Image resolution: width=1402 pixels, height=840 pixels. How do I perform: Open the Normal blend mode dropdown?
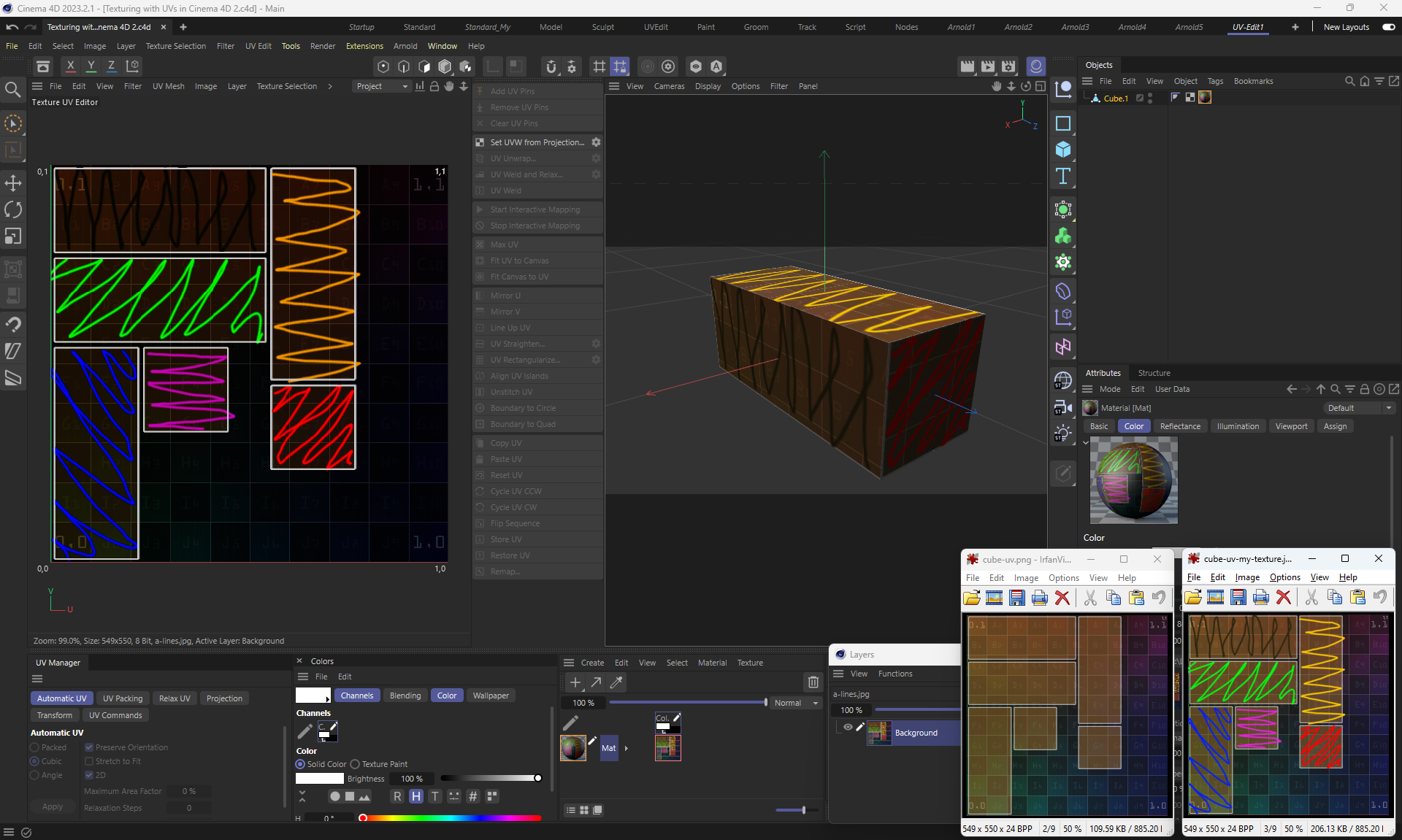(795, 703)
